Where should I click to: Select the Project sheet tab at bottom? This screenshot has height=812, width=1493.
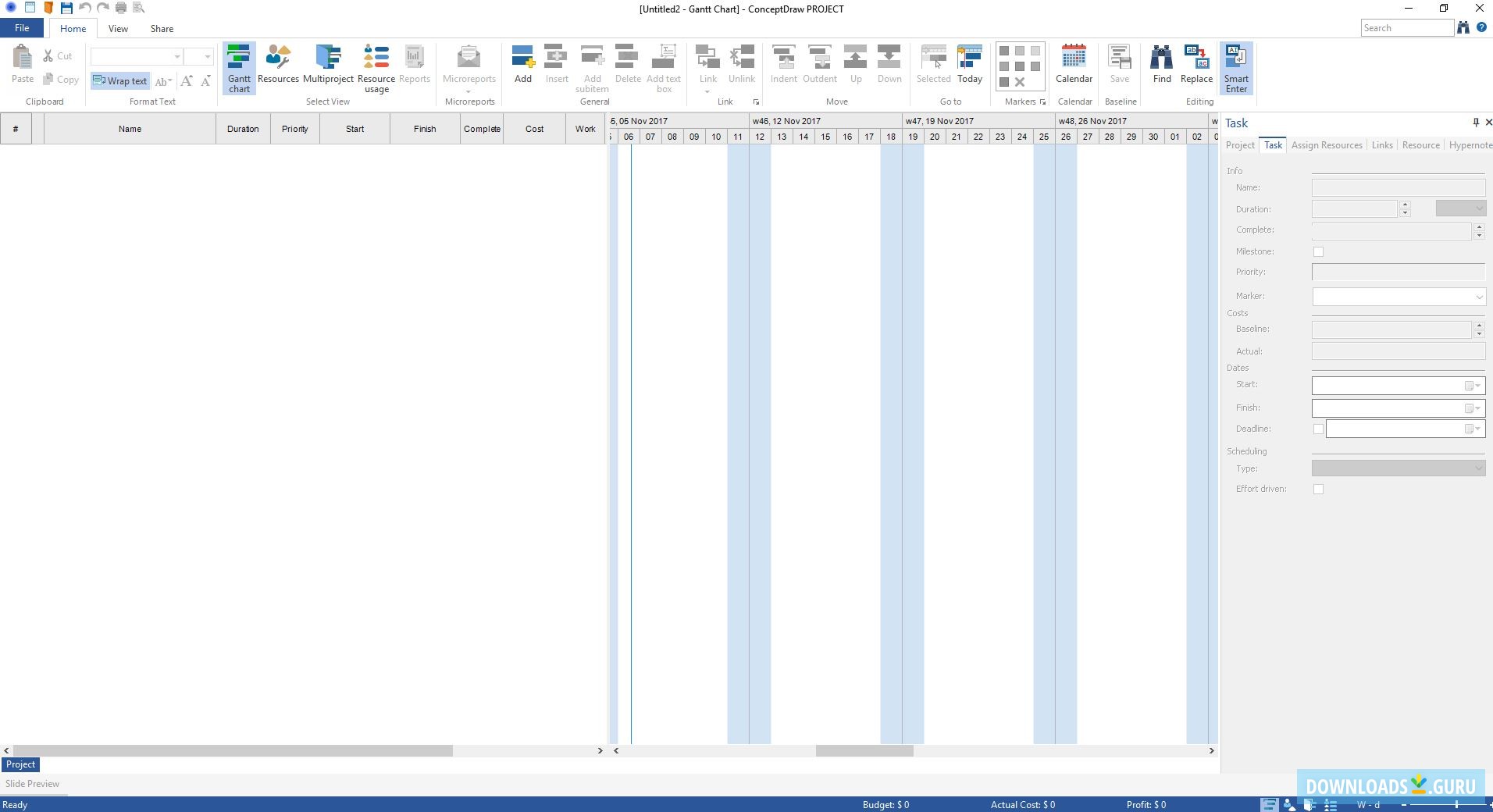coord(20,764)
